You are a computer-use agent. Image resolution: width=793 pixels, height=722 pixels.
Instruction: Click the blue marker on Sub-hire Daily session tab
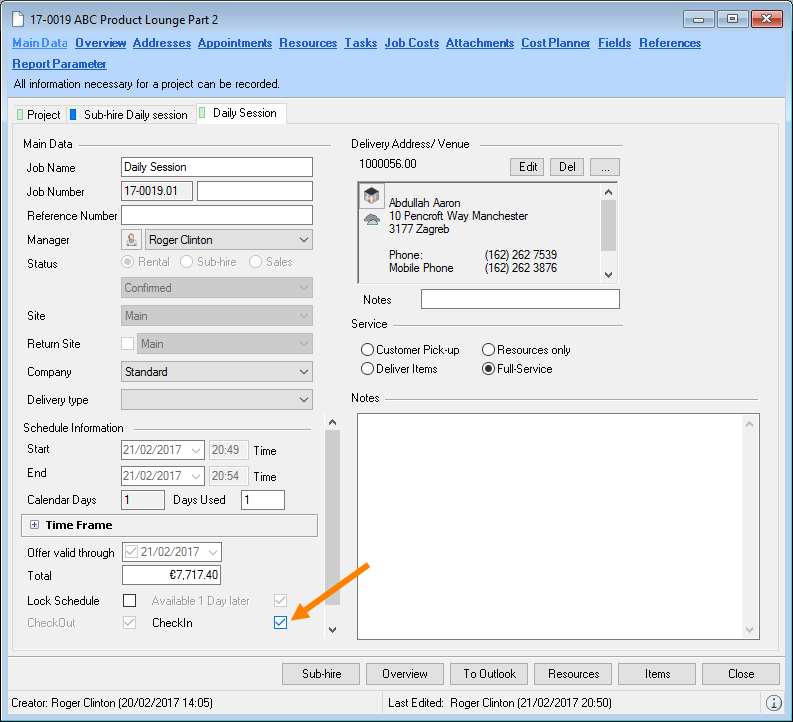coord(74,115)
